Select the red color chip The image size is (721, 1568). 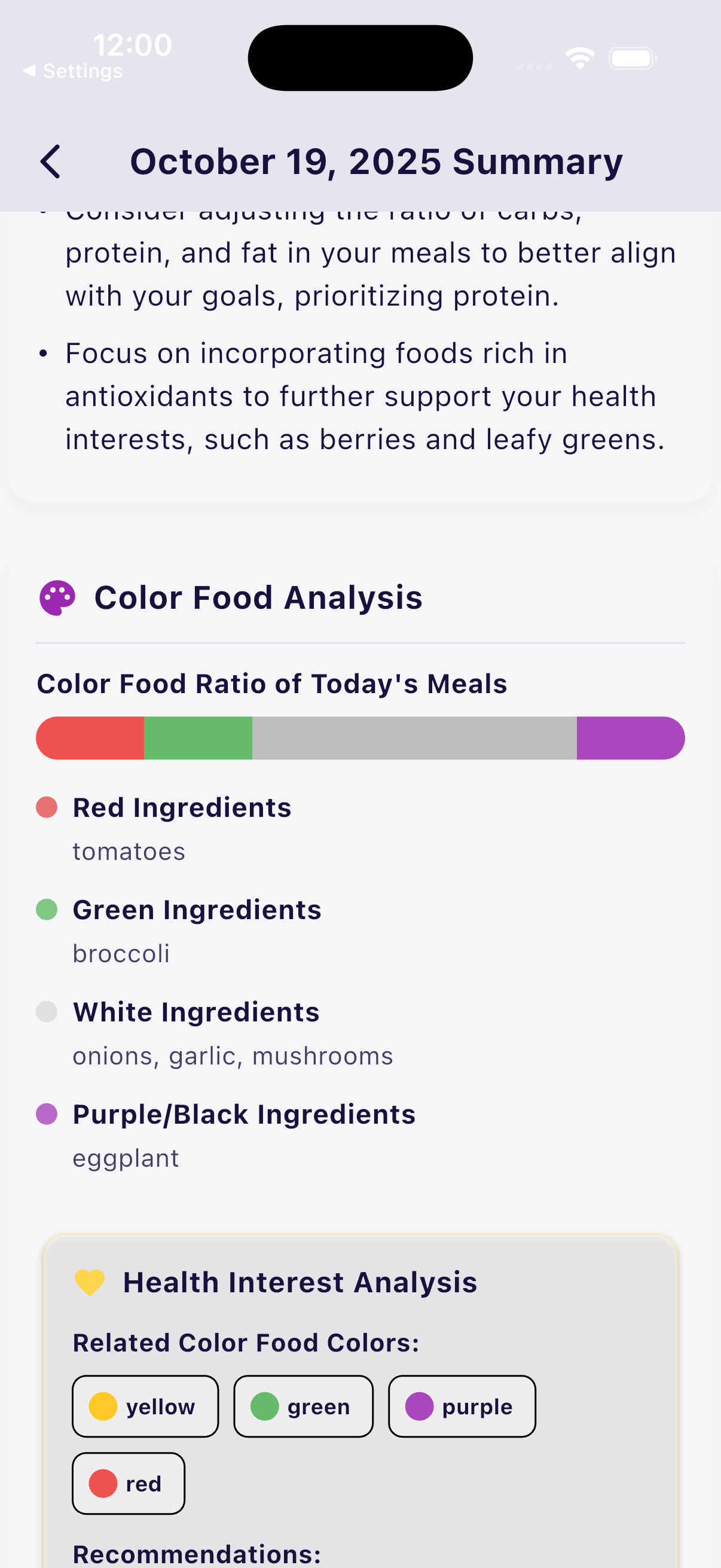(x=129, y=1484)
